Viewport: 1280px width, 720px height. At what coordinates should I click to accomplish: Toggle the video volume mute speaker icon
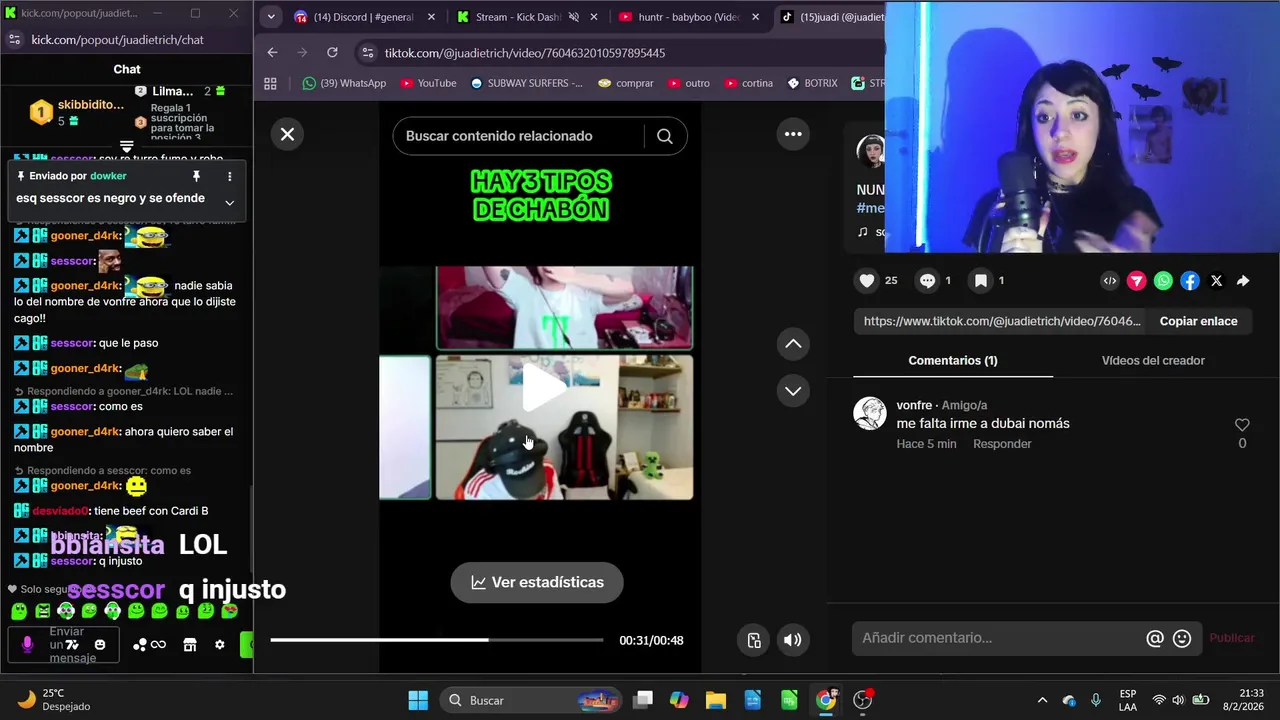[792, 640]
